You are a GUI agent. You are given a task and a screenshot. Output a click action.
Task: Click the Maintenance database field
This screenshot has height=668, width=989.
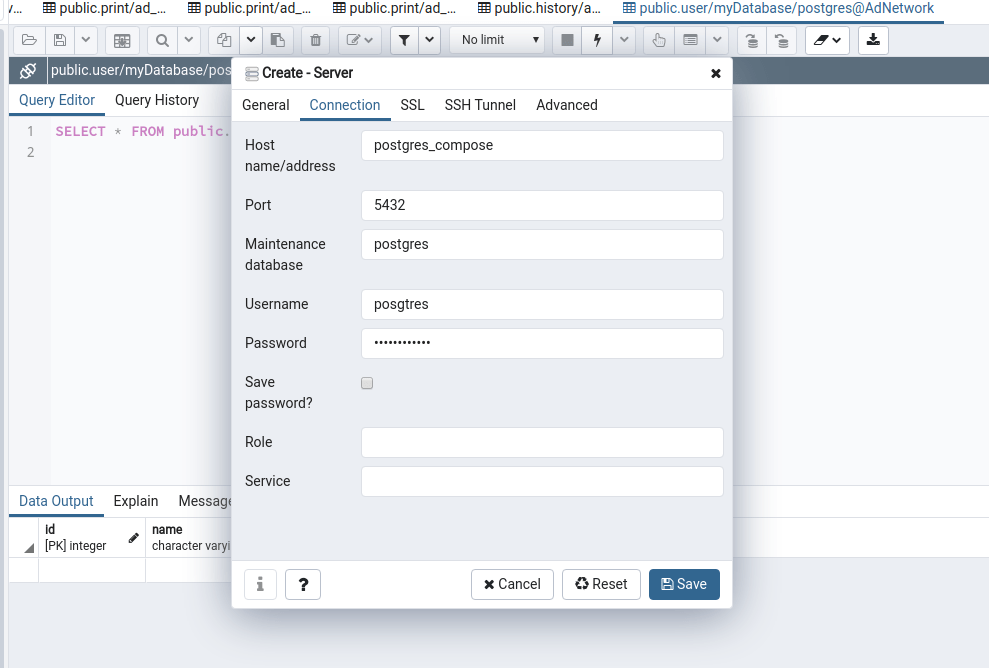click(542, 245)
